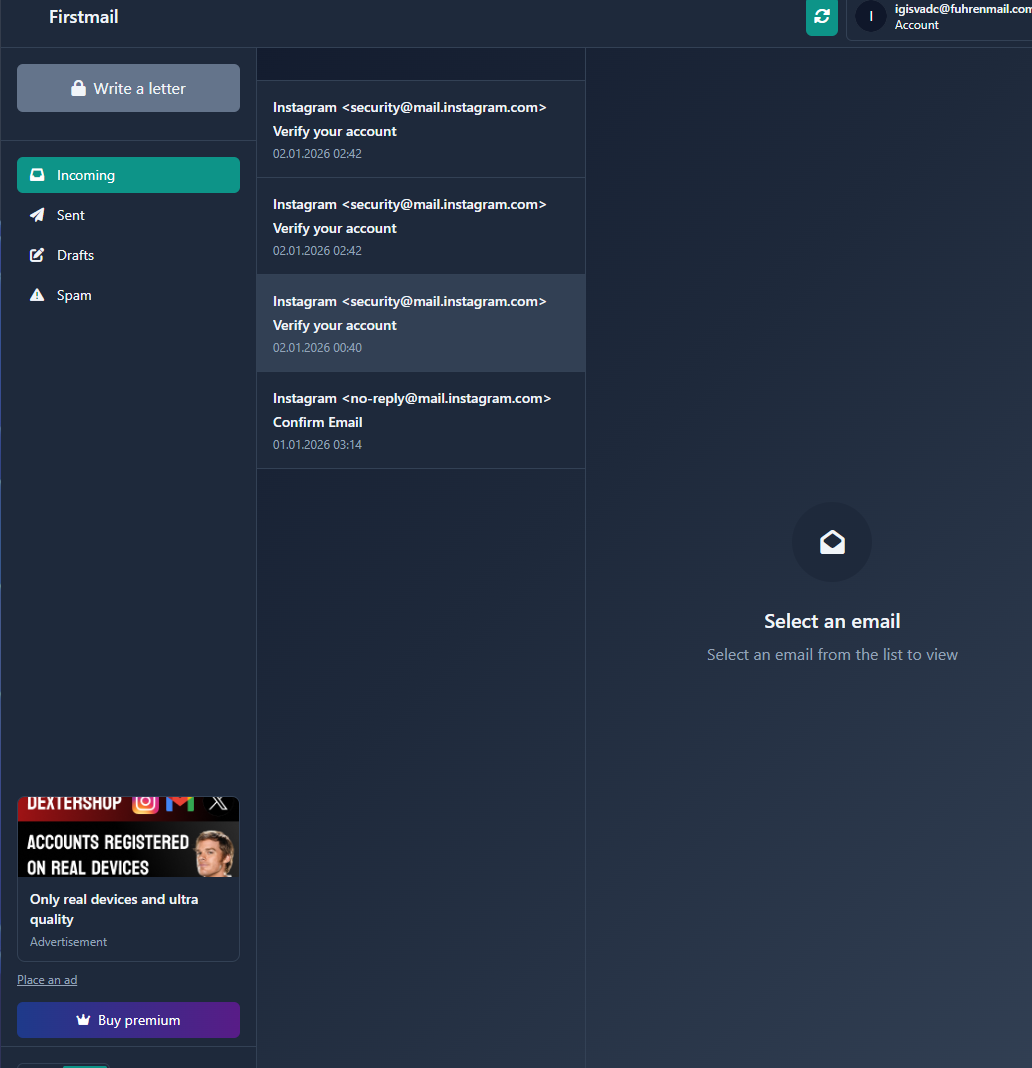Click the Firstmail logo title
The image size is (1032, 1068).
coord(84,16)
